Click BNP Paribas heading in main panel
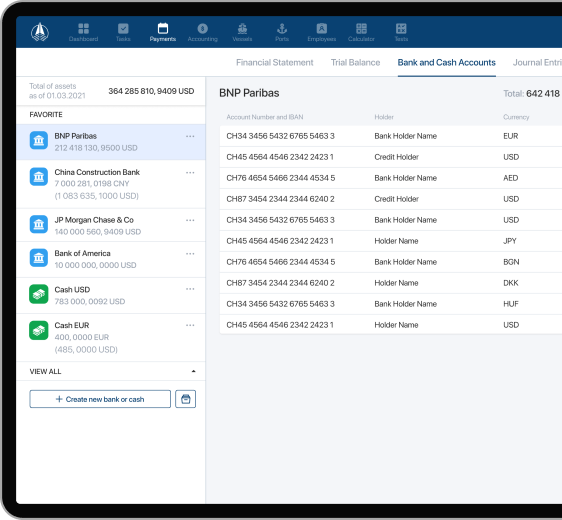 [249, 93]
